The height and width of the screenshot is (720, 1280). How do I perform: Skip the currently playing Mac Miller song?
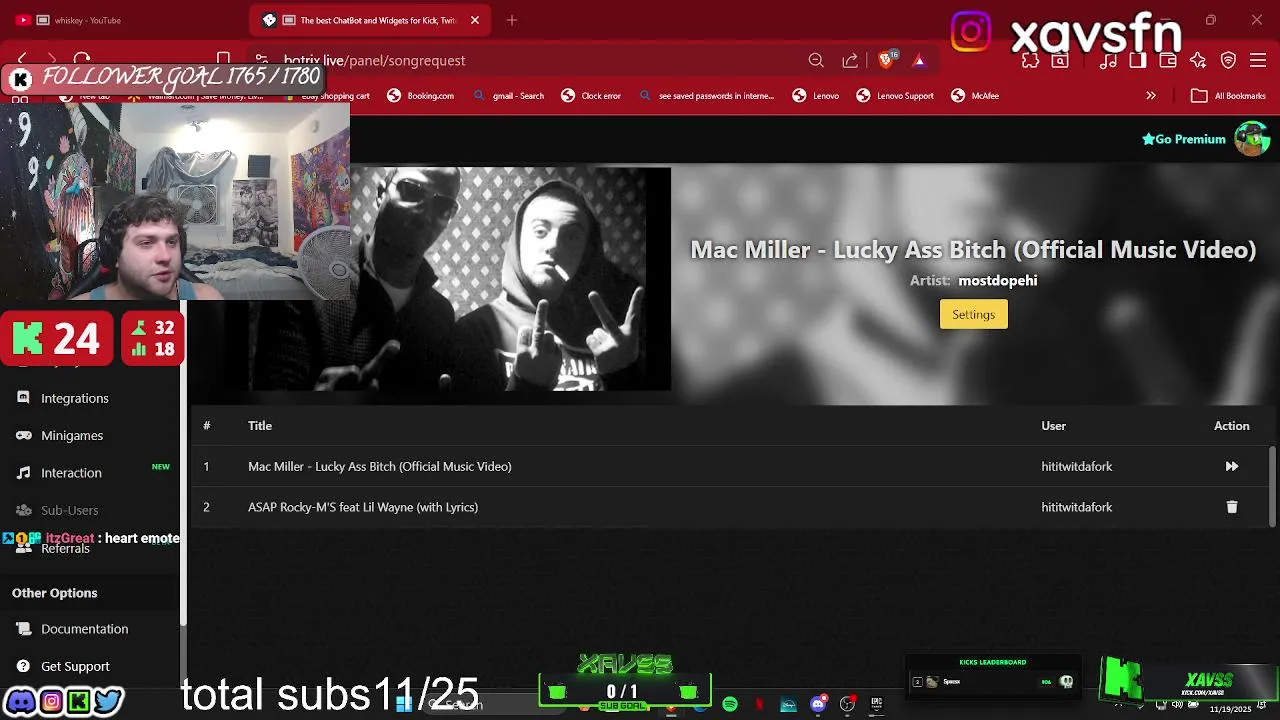pyautogui.click(x=1232, y=466)
